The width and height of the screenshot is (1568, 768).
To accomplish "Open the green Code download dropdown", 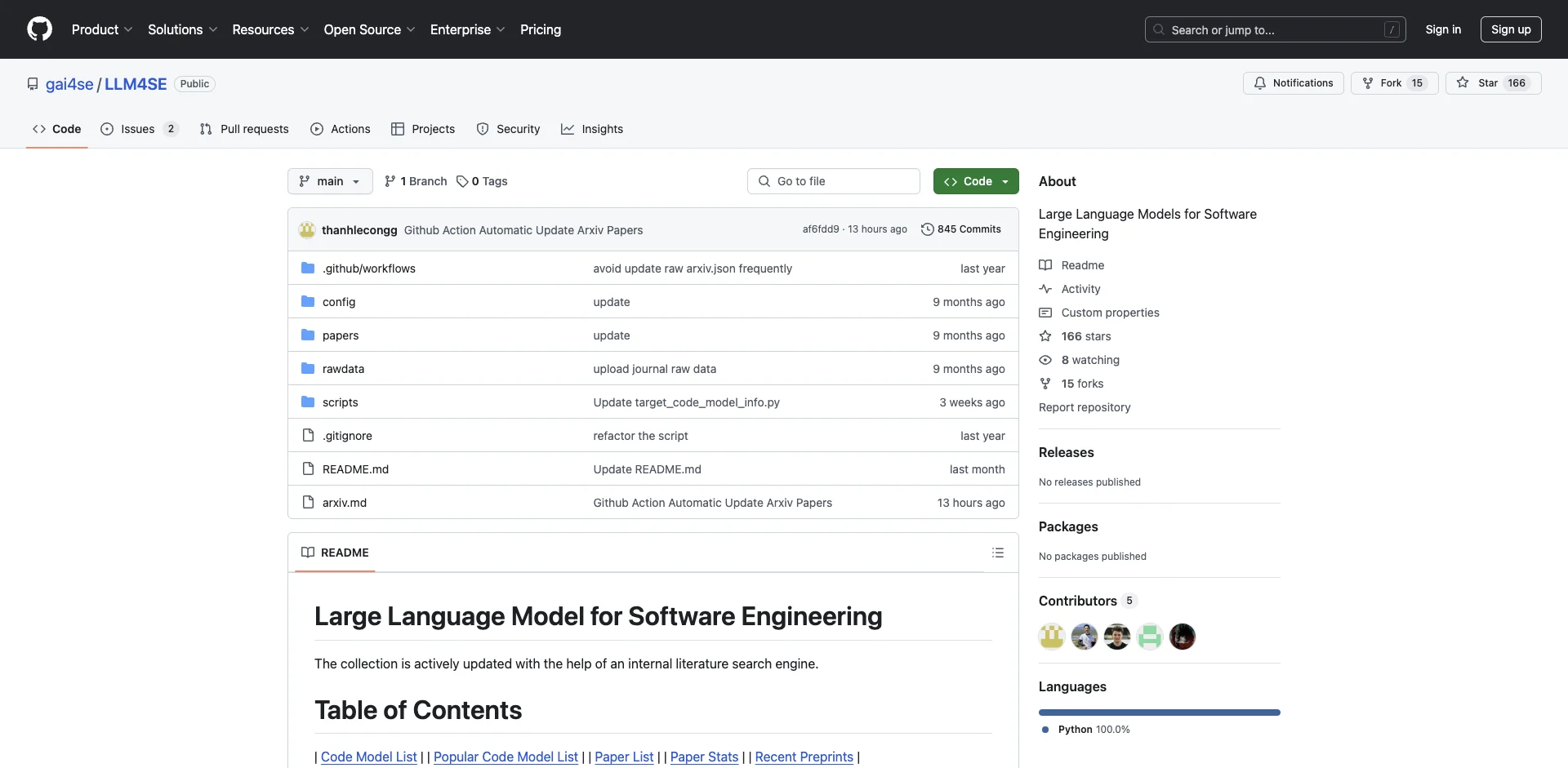I will [976, 181].
